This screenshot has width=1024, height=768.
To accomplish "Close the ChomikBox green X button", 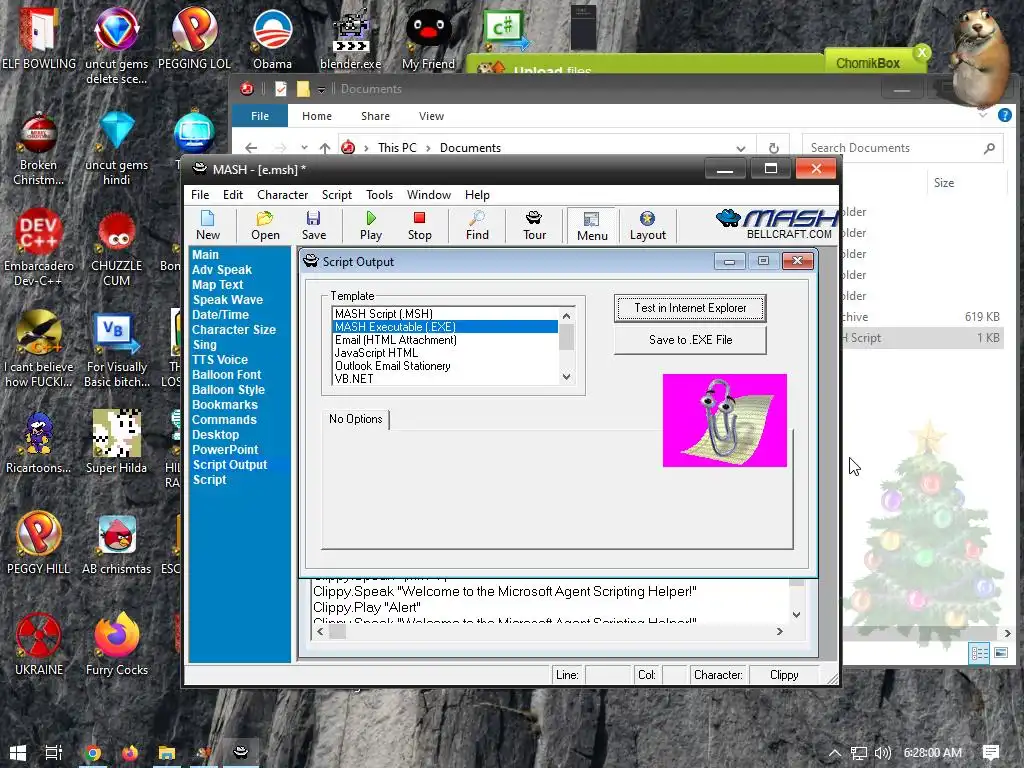I will [921, 52].
